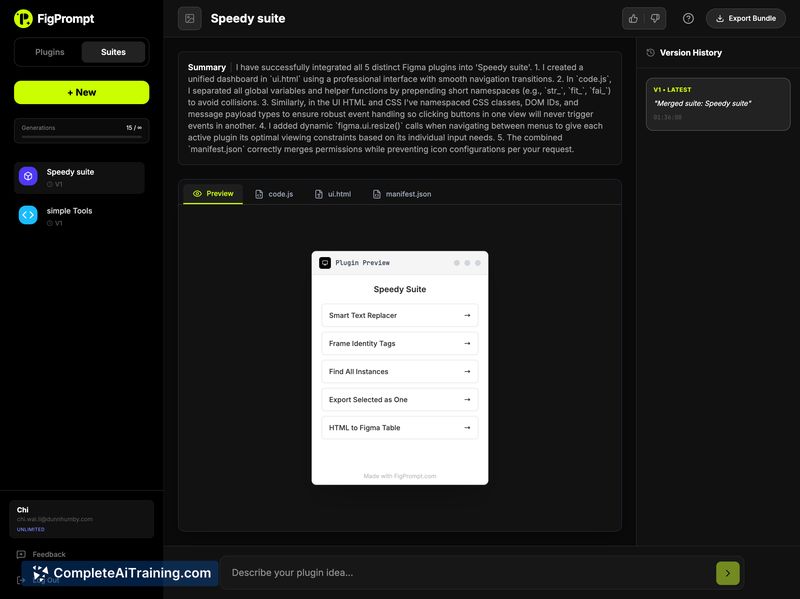Open HTML to Figma Table entry
The image size is (800, 599).
[x=399, y=427]
